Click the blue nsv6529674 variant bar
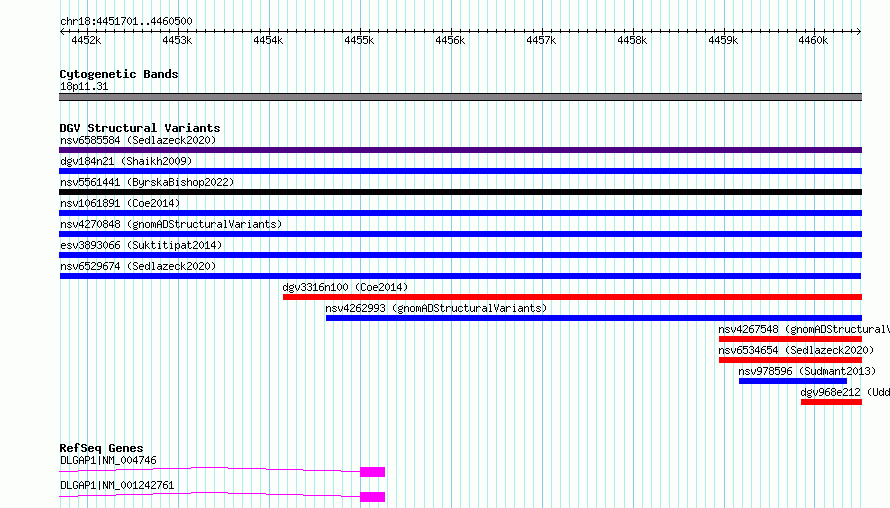 point(460,276)
